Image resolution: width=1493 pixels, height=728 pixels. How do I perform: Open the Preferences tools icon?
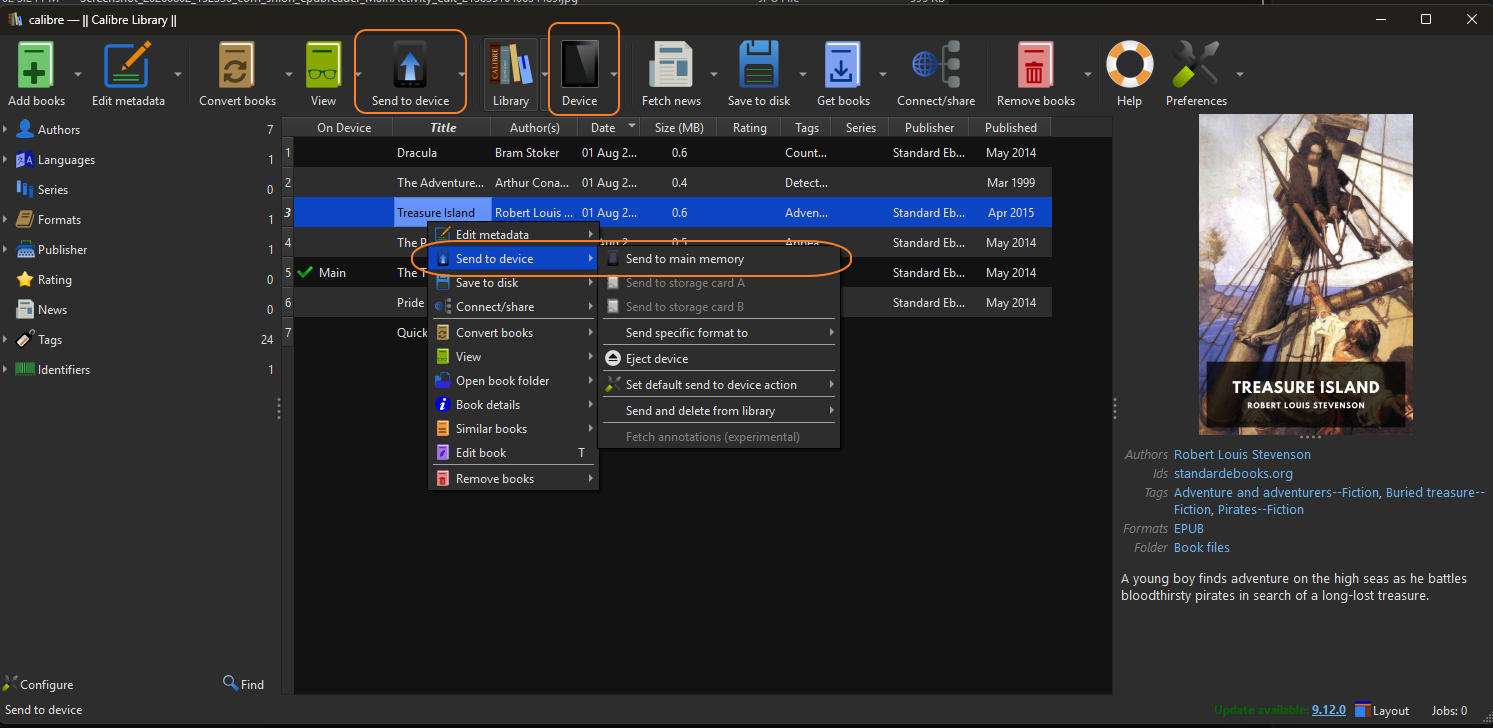click(x=1196, y=66)
